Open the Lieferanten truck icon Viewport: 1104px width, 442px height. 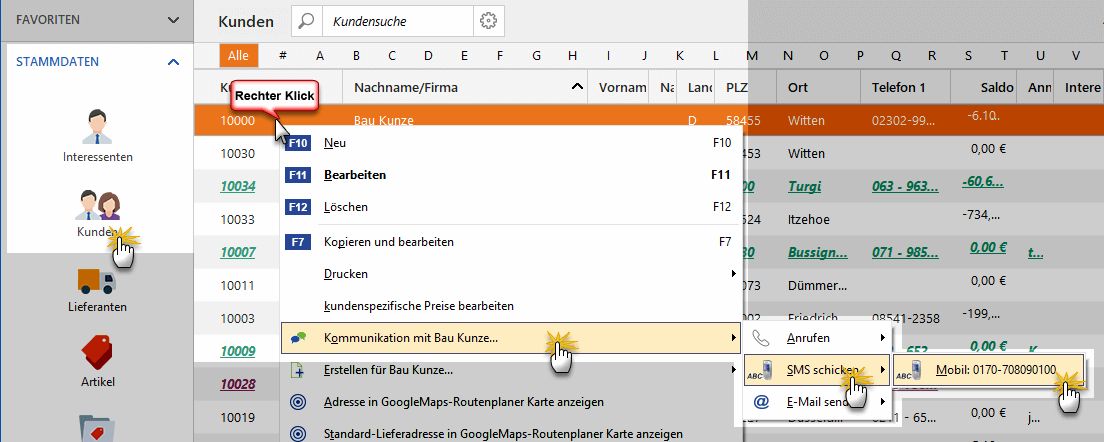click(x=96, y=281)
